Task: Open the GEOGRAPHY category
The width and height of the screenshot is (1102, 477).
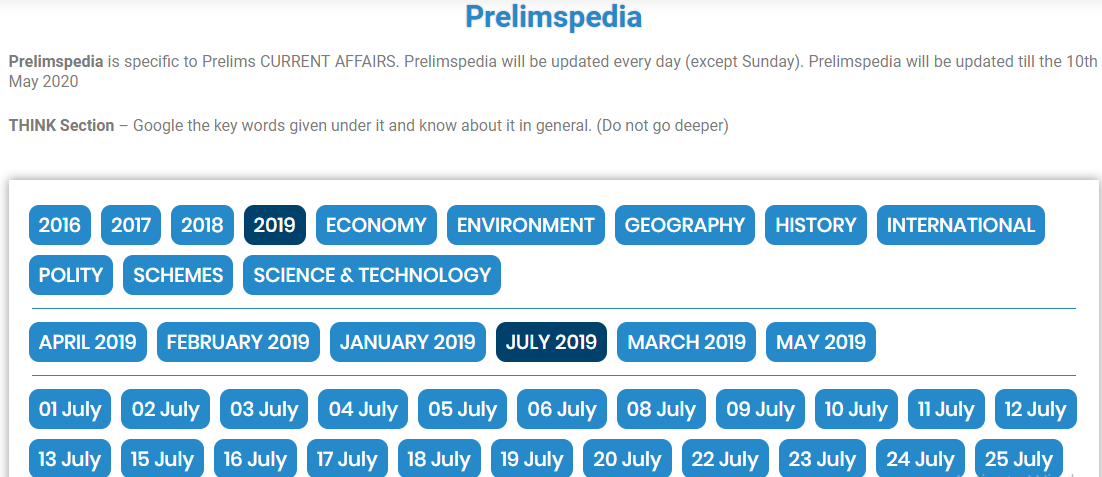Action: [685, 225]
